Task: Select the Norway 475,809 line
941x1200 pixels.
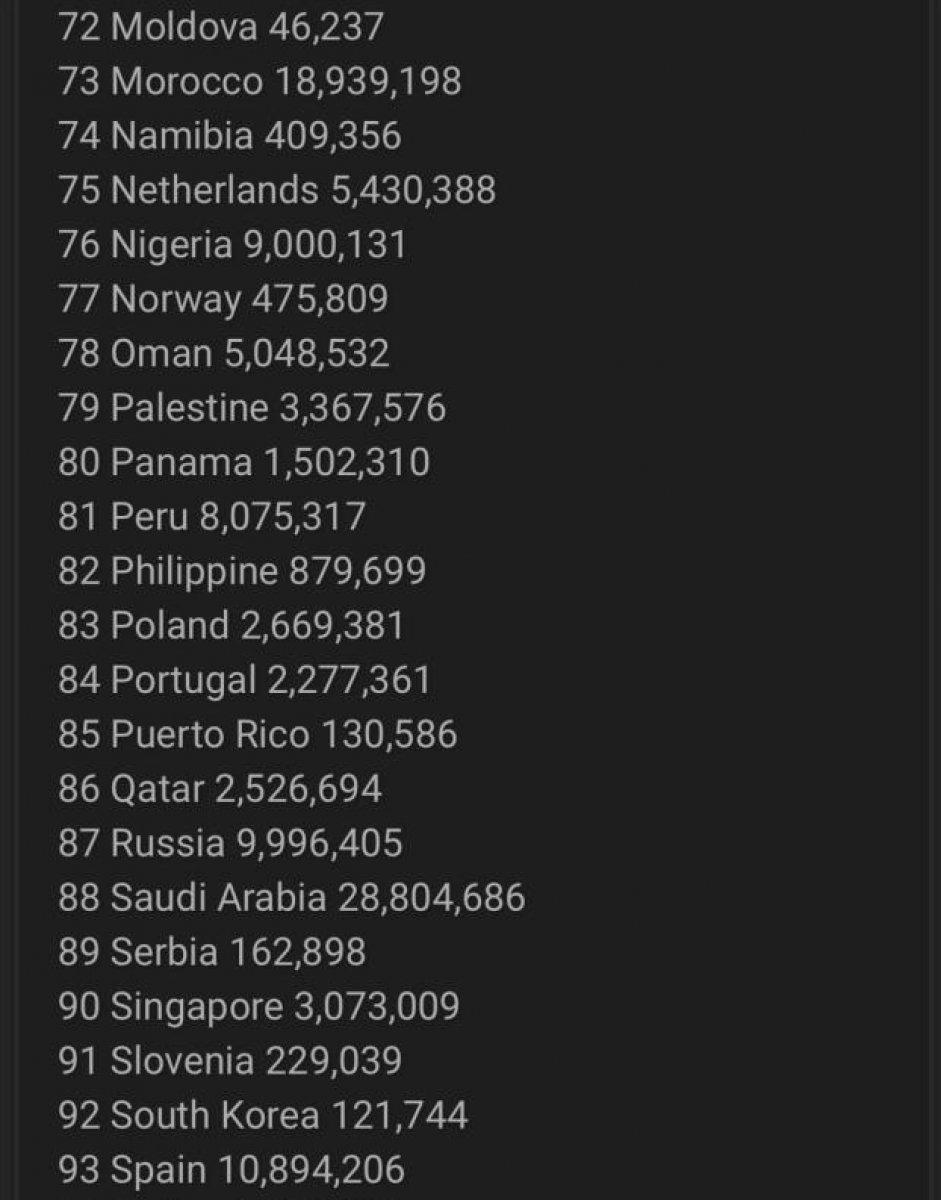Action: coord(223,298)
